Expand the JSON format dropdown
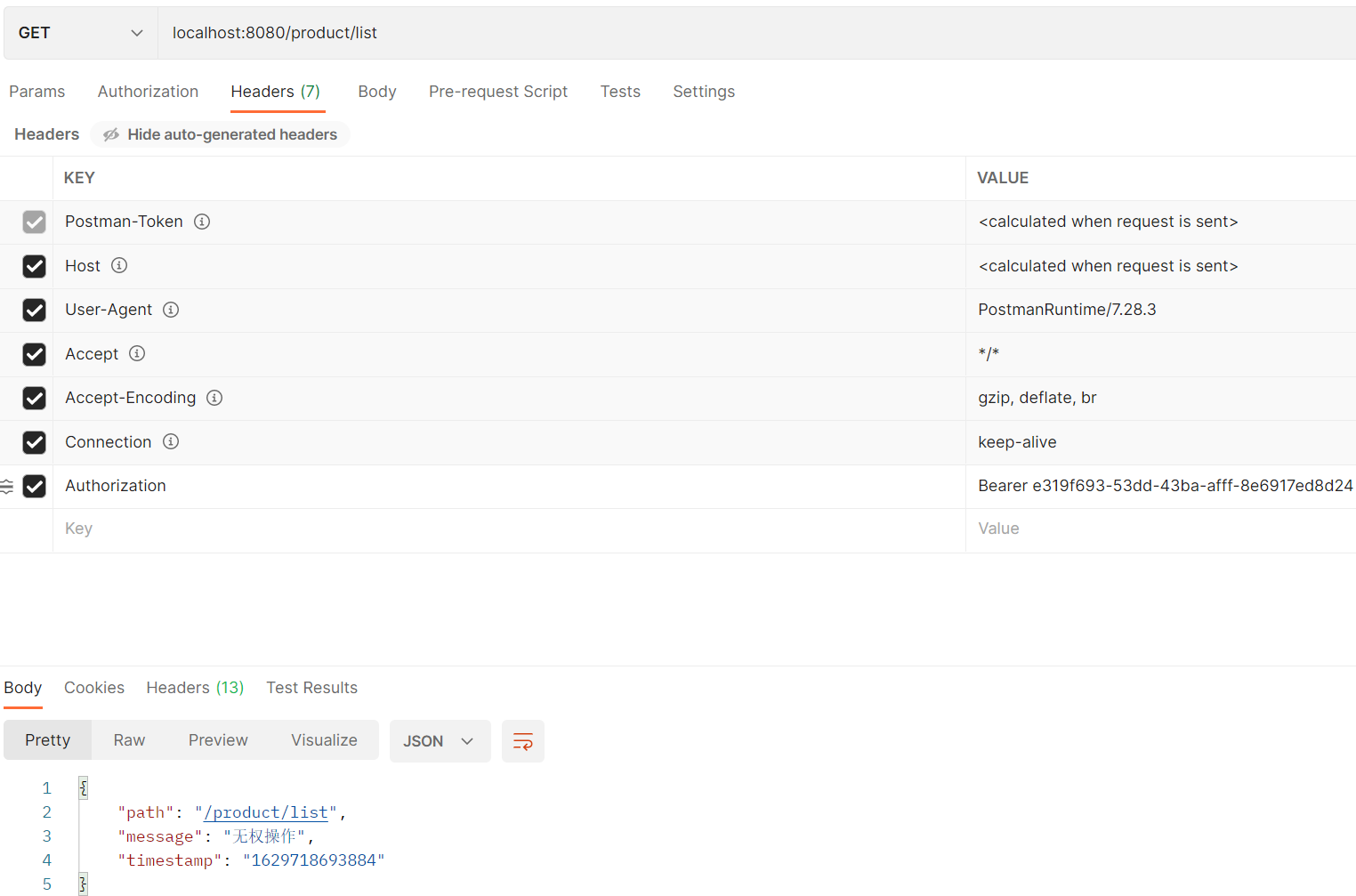The width and height of the screenshot is (1356, 896). tap(440, 741)
